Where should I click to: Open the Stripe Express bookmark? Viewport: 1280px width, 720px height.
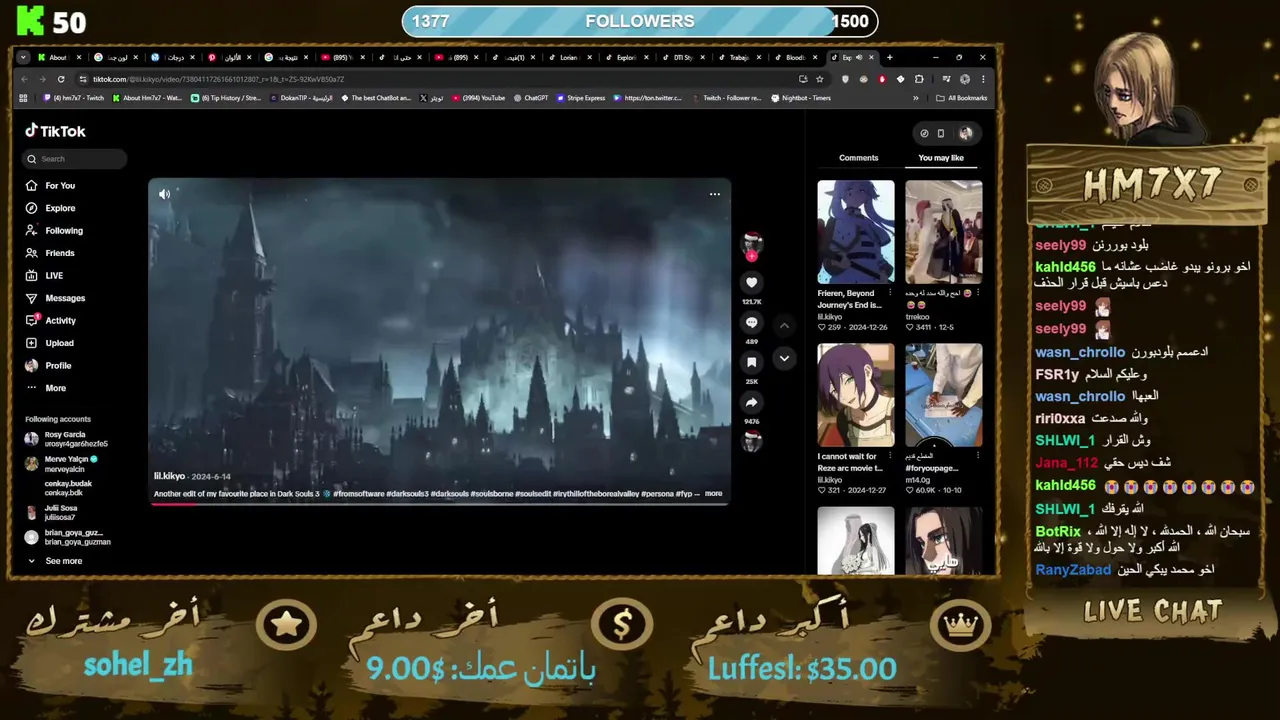(581, 98)
